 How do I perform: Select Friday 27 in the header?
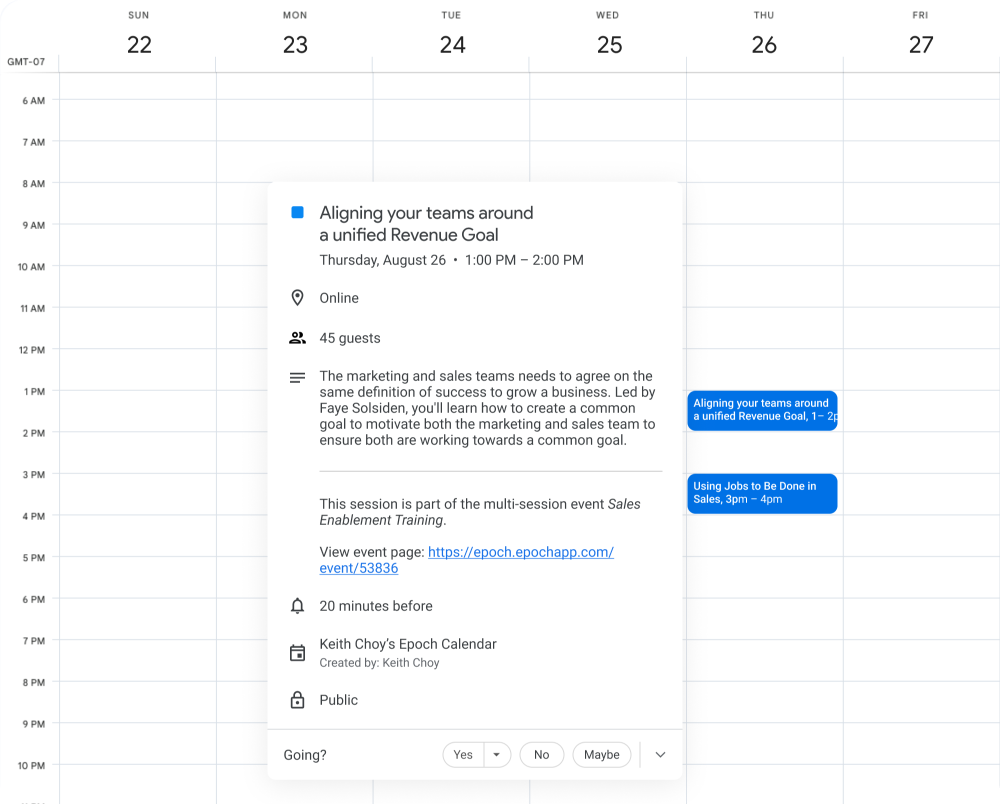tap(920, 35)
